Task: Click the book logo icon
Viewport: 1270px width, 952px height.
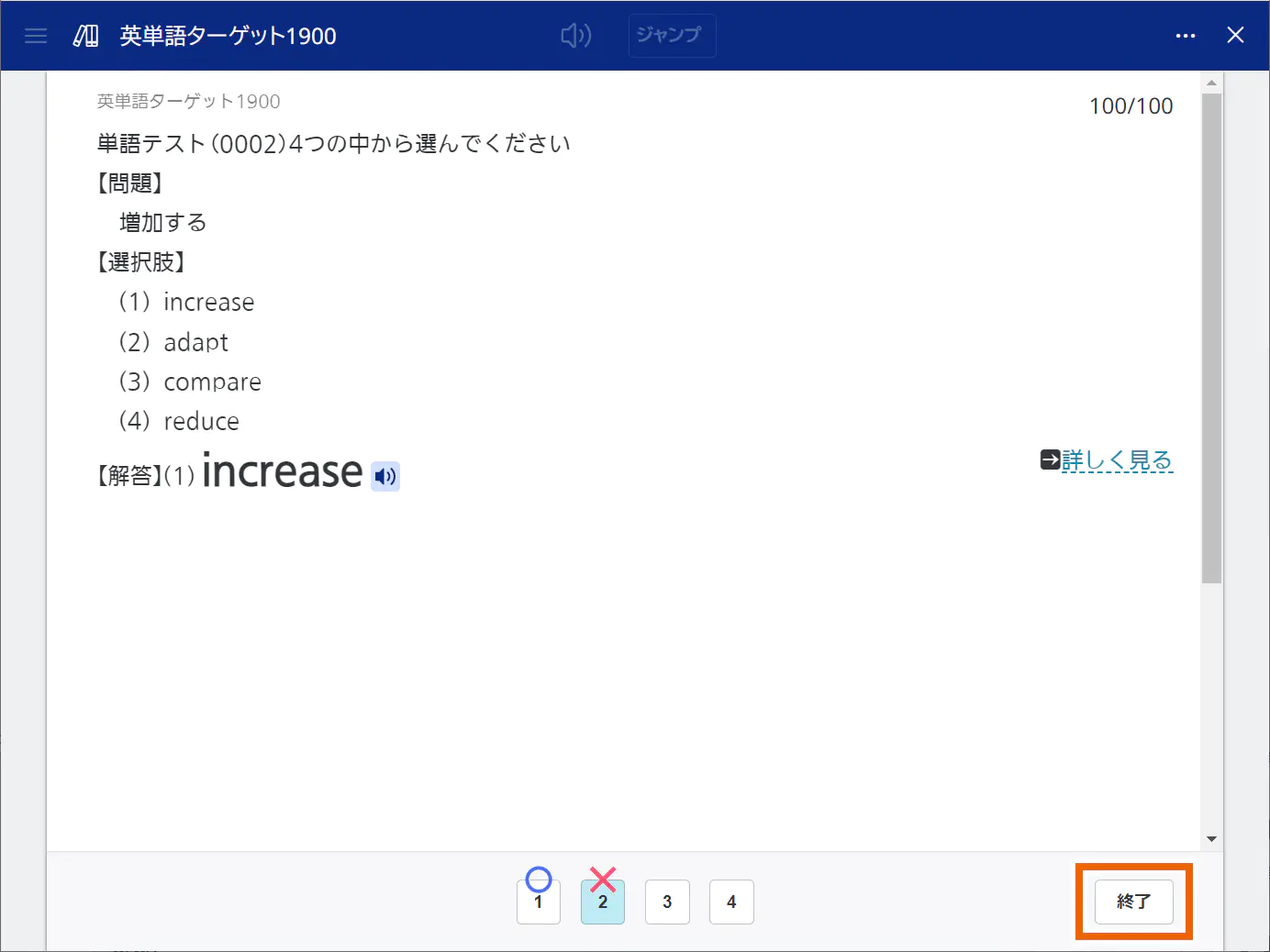Action: [85, 36]
